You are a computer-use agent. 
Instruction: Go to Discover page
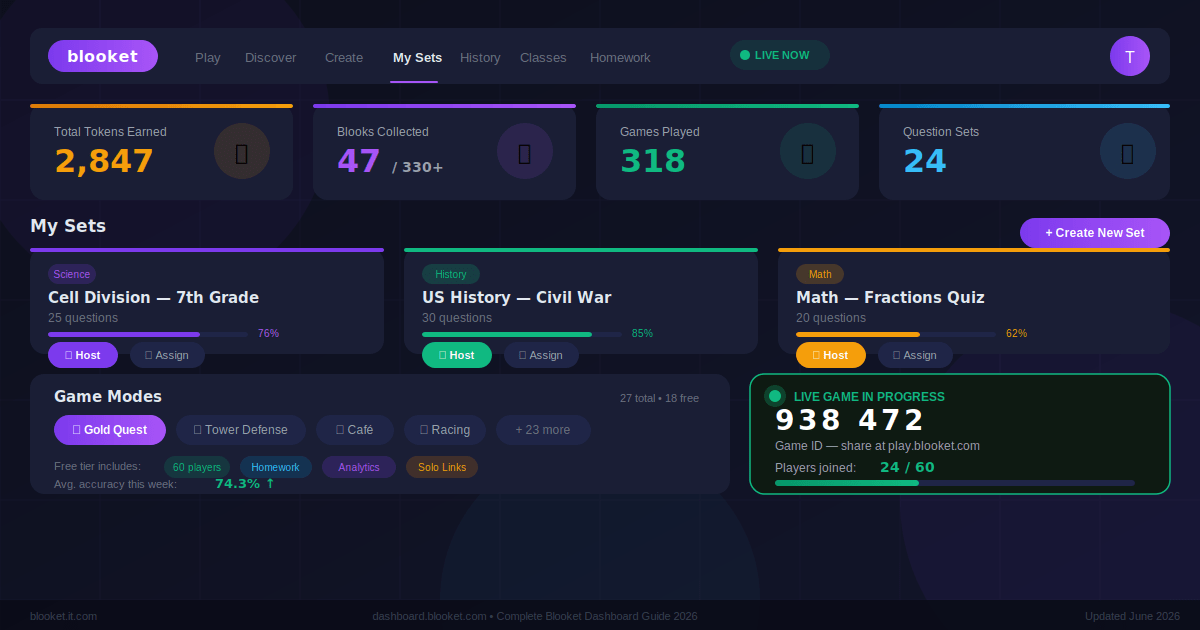[271, 58]
